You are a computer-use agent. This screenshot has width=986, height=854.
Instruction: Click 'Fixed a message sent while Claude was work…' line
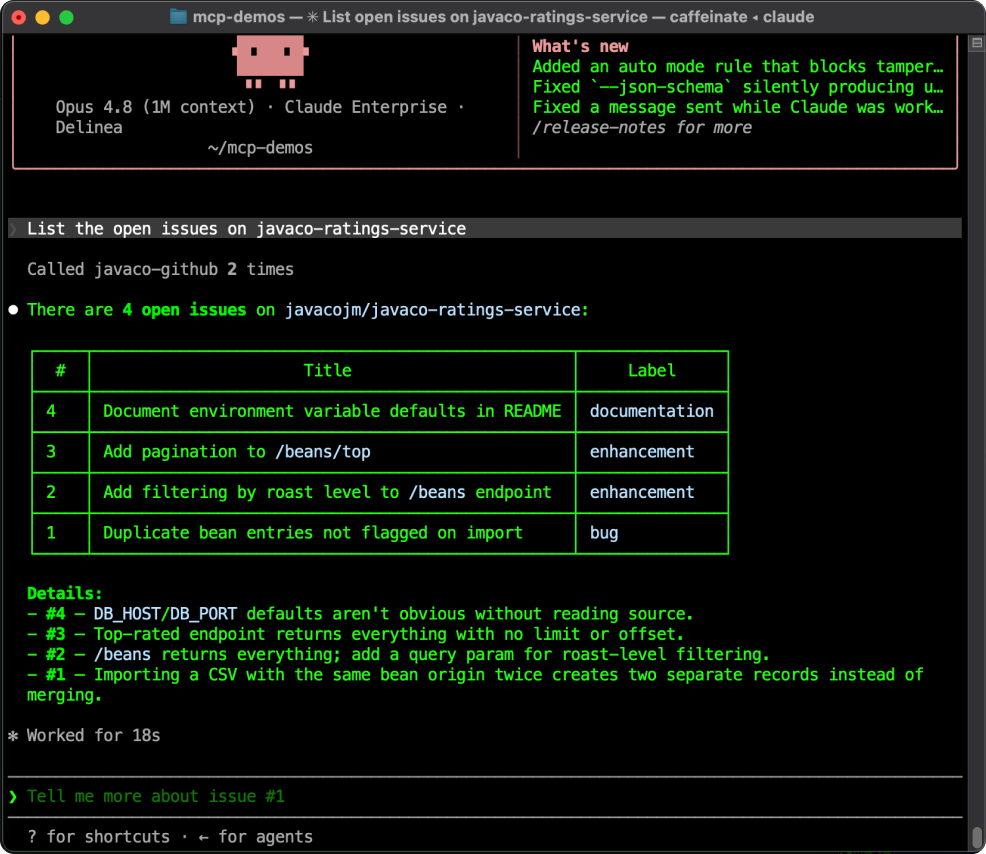pos(738,108)
